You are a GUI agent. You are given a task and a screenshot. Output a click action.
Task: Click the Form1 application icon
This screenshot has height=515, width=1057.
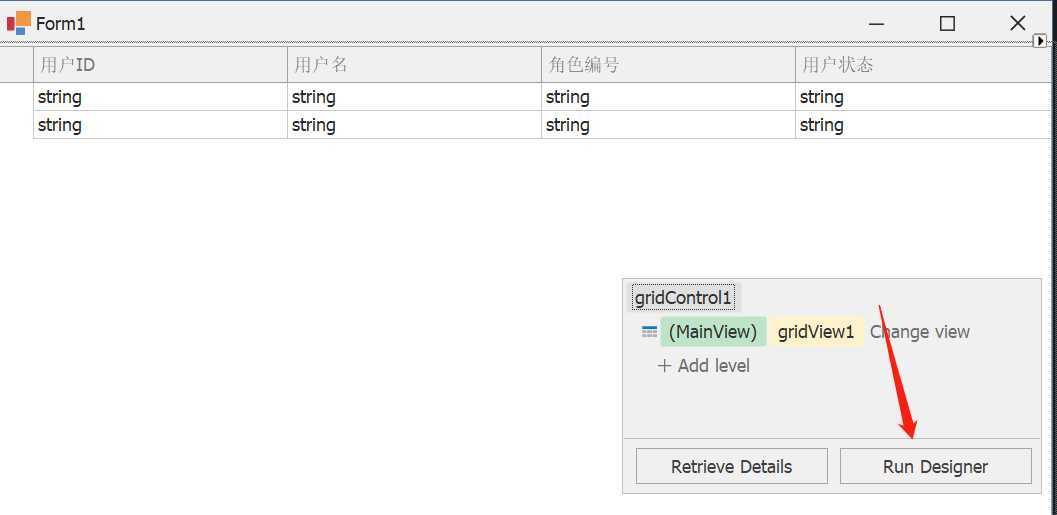pos(18,24)
